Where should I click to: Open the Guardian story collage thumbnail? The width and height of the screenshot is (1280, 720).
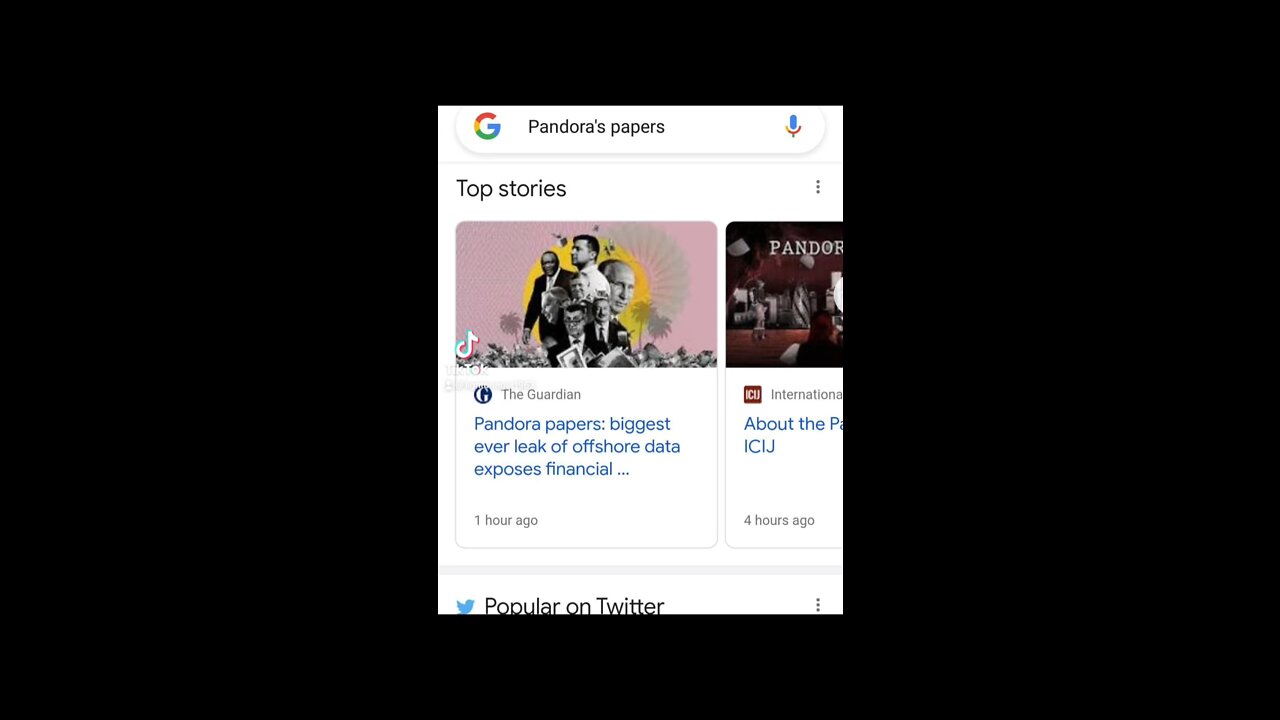tap(586, 294)
